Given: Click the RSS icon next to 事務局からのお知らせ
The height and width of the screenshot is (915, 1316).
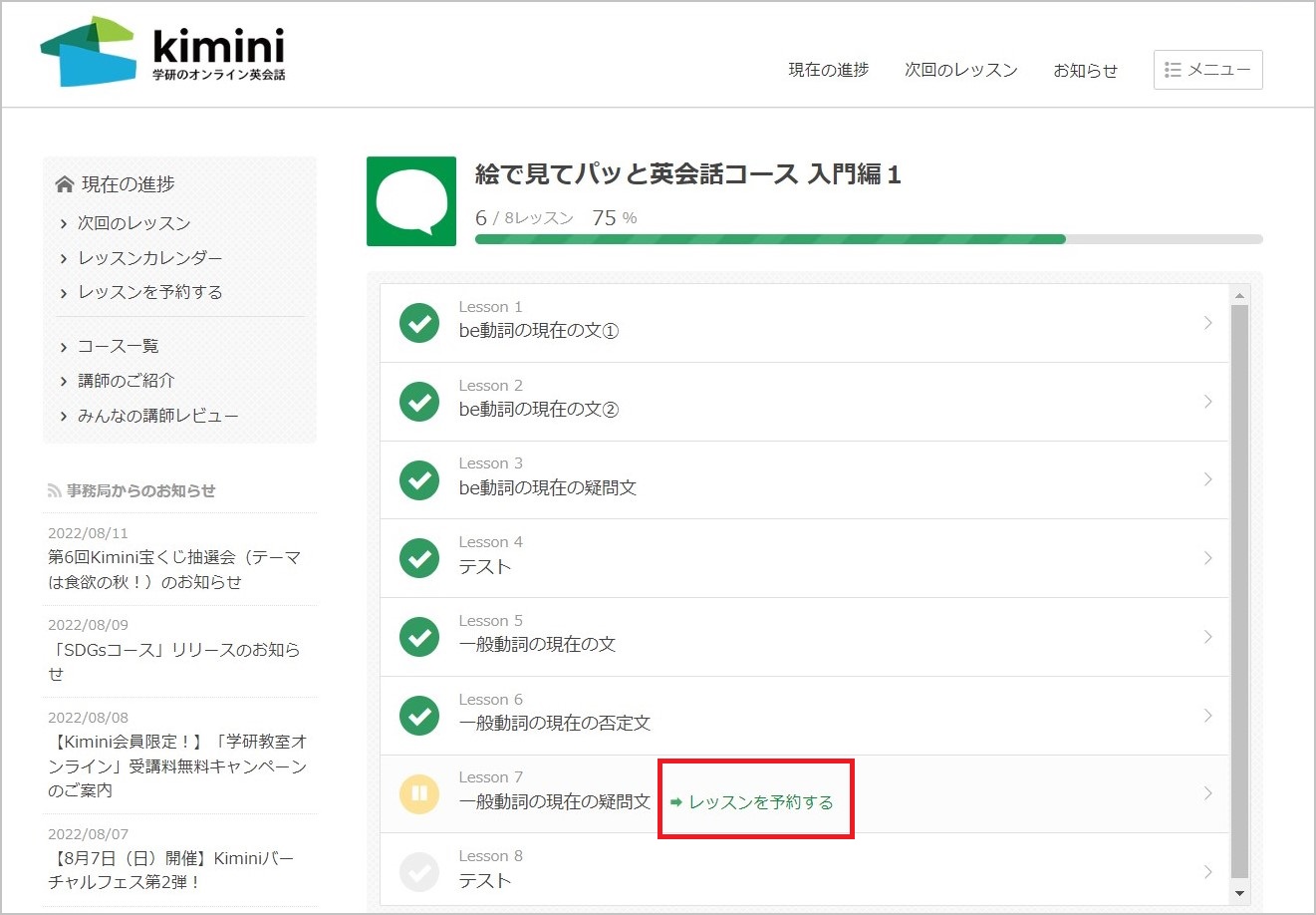Looking at the screenshot, I should click(53, 489).
